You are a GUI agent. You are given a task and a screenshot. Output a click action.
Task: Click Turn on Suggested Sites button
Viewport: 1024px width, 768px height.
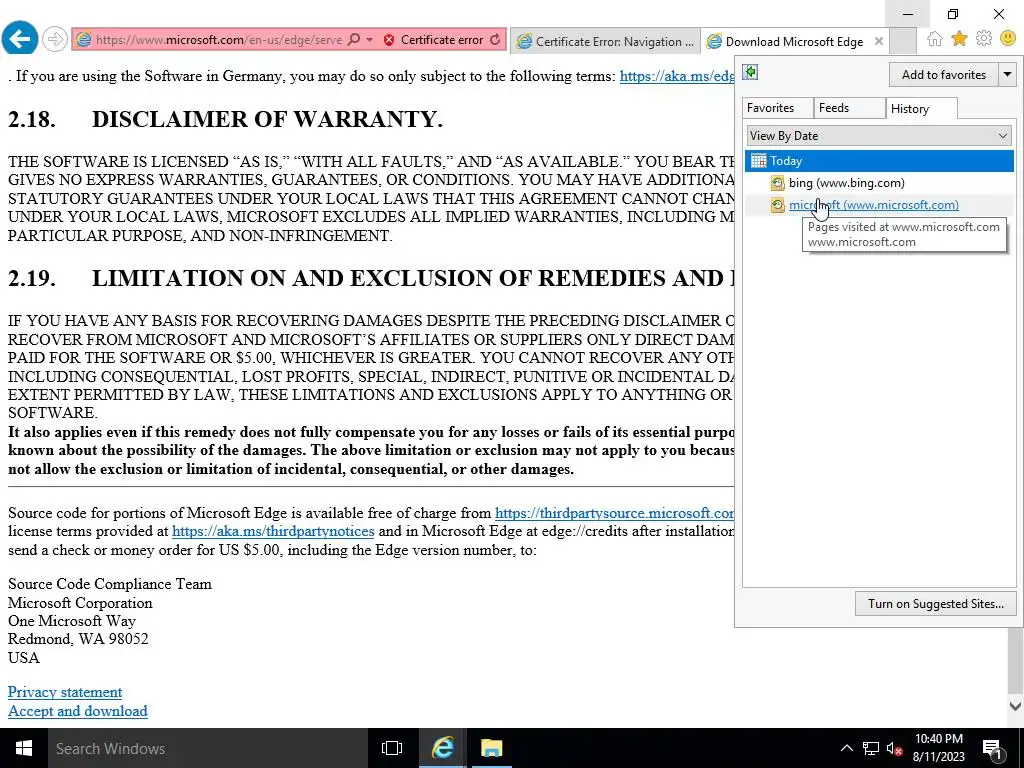(935, 603)
